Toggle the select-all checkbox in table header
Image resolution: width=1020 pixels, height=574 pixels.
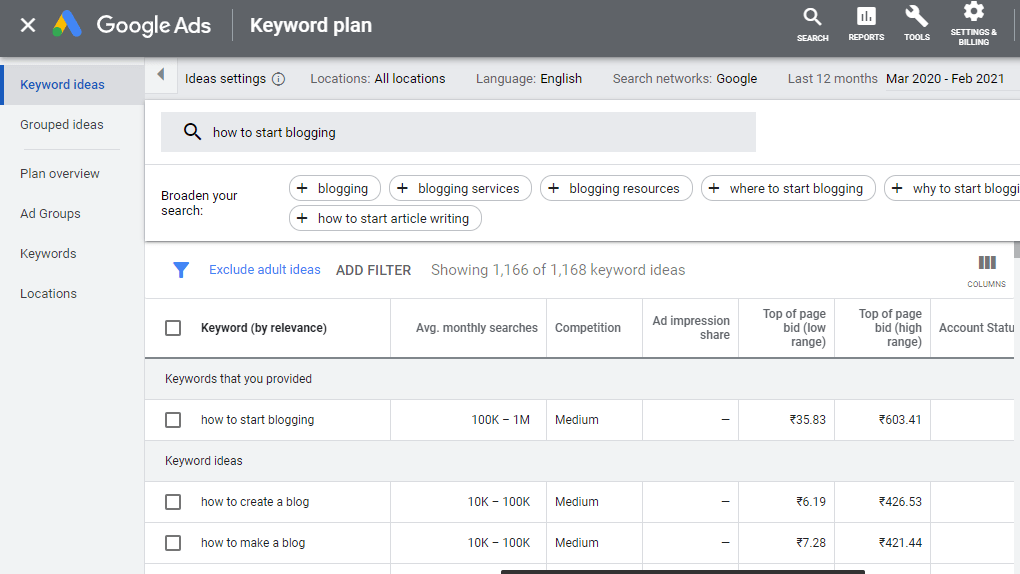pyautogui.click(x=173, y=328)
